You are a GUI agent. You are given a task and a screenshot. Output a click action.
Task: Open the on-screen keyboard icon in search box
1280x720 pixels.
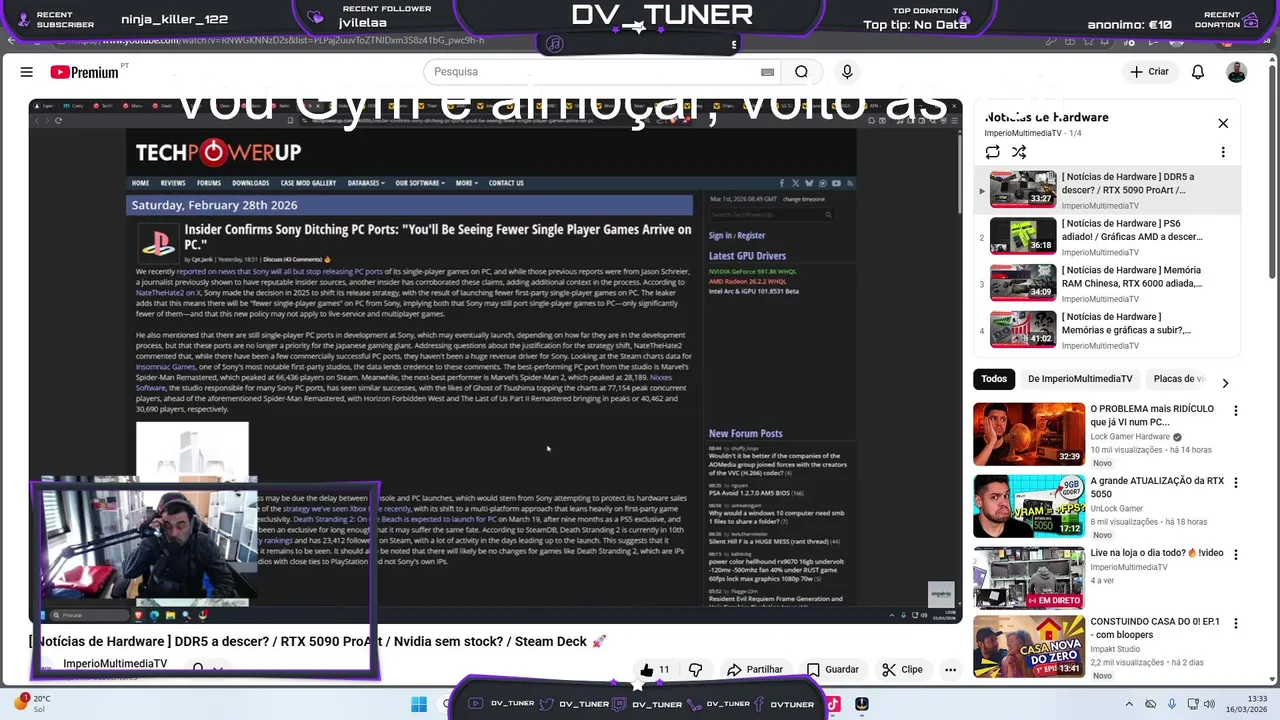tap(767, 72)
